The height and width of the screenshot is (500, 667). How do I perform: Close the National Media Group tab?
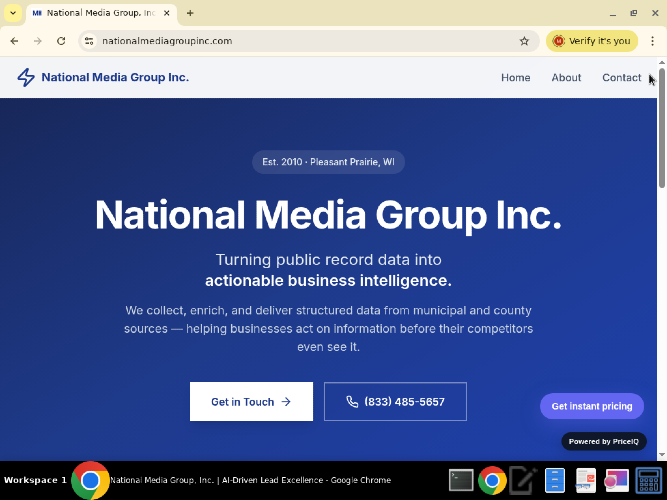click(x=167, y=13)
